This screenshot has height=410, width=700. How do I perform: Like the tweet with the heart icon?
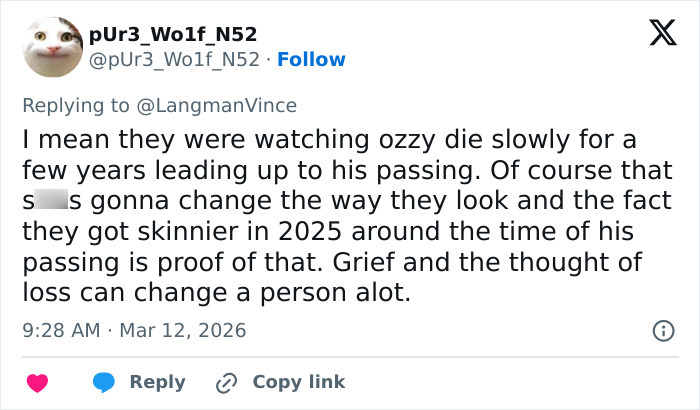pos(37,382)
